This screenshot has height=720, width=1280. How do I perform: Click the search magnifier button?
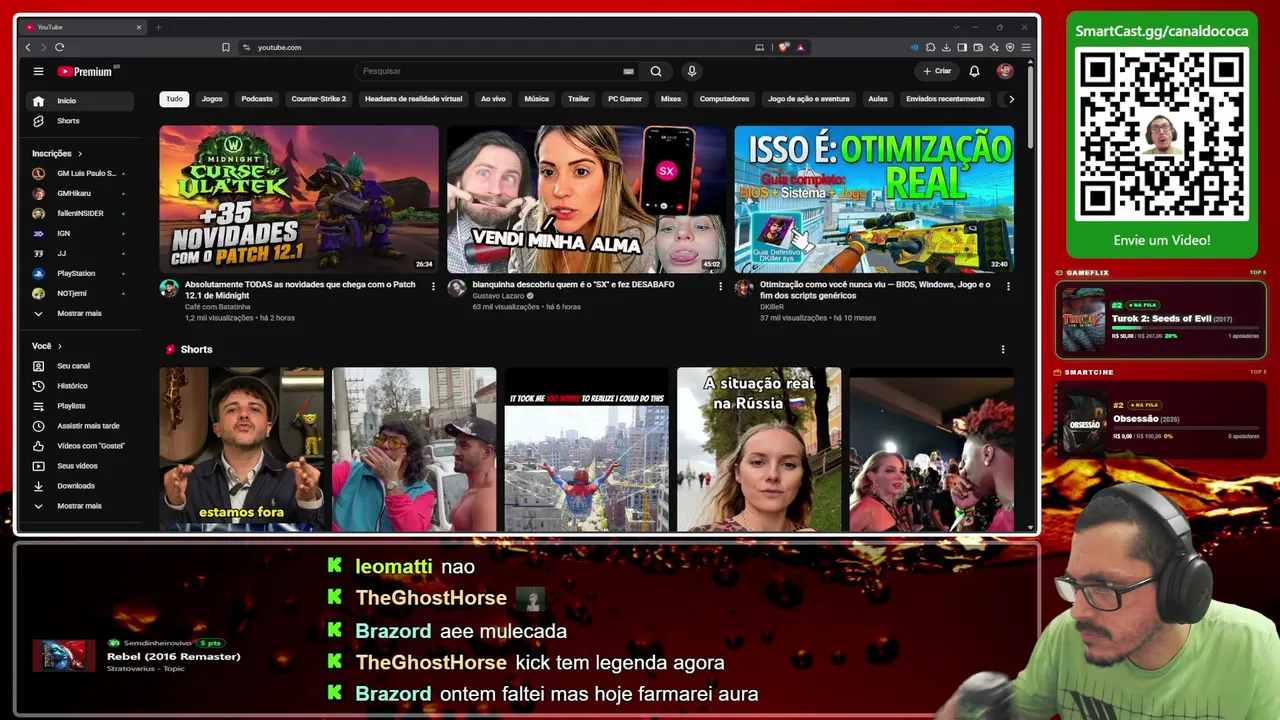[656, 71]
